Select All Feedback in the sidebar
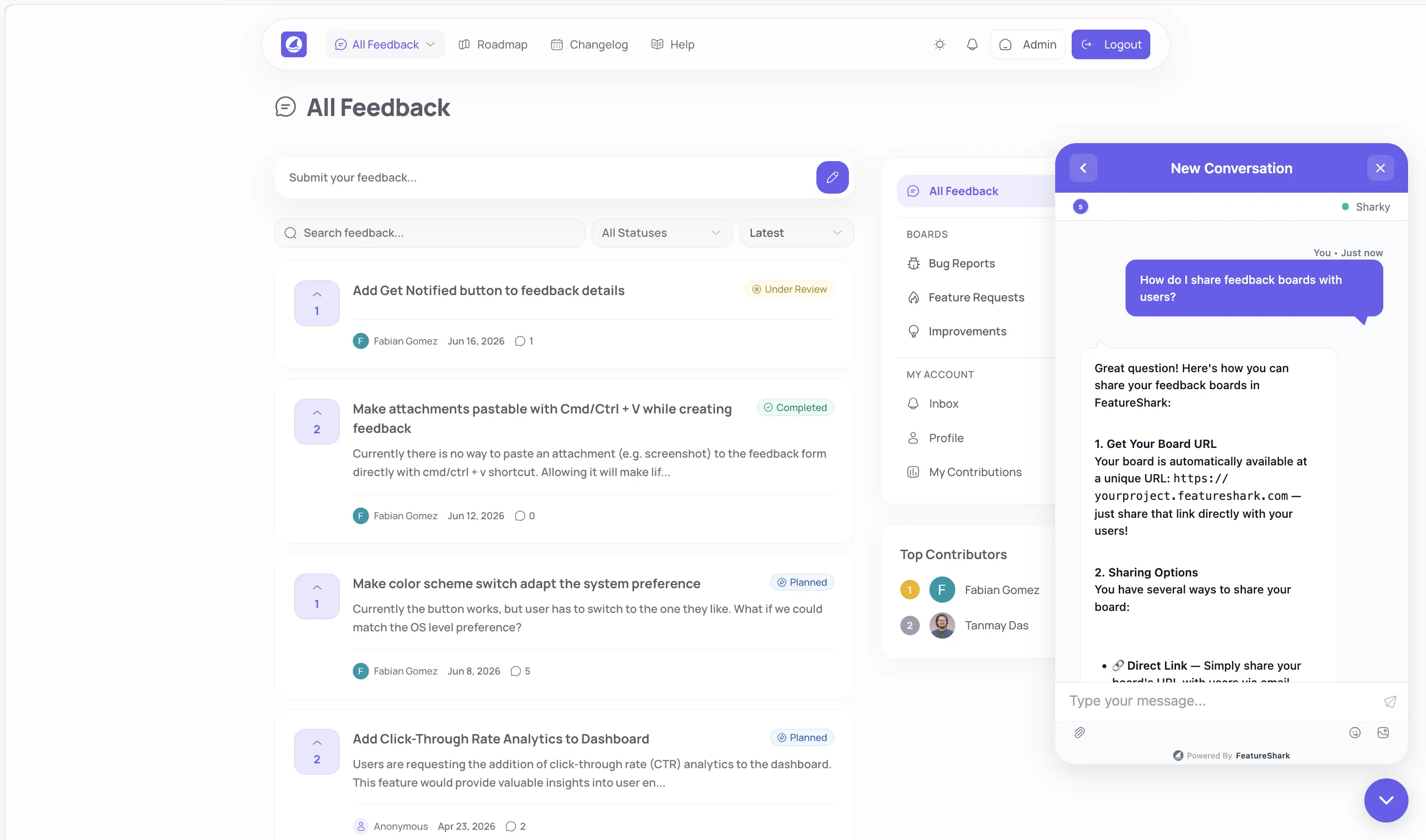The image size is (1426, 840). click(977, 191)
